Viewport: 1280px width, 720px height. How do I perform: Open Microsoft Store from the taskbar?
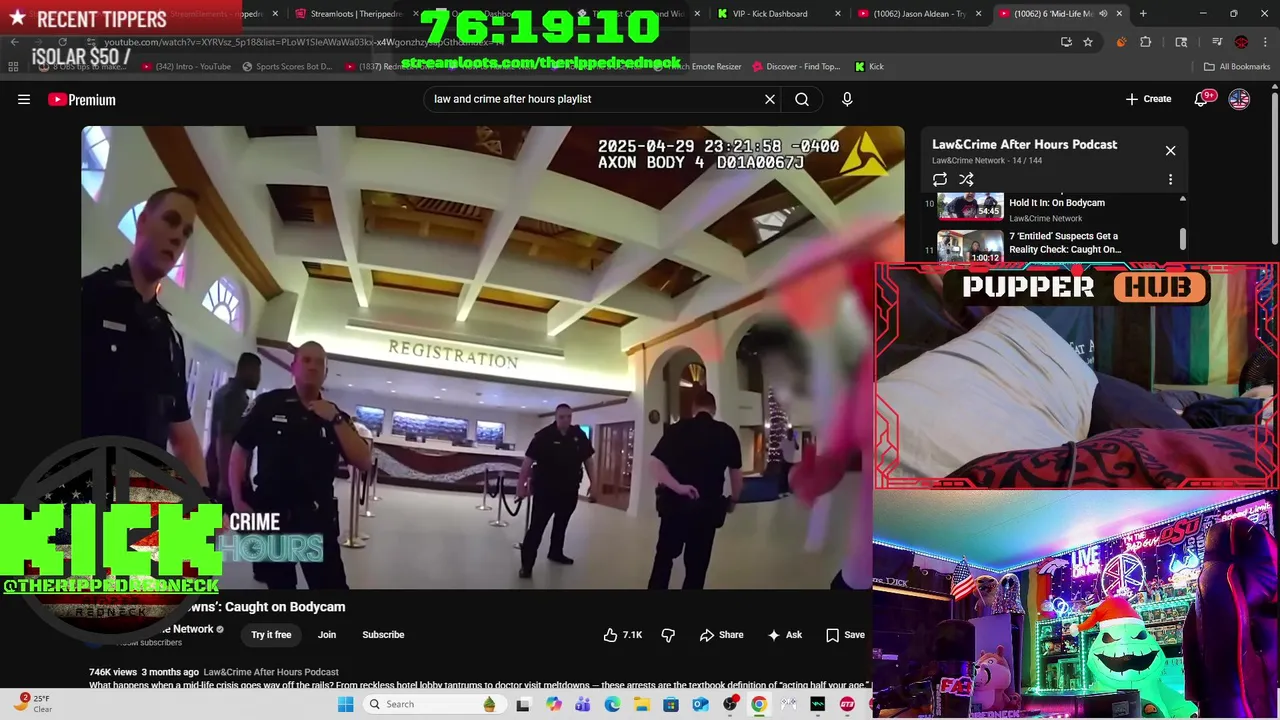click(x=671, y=705)
